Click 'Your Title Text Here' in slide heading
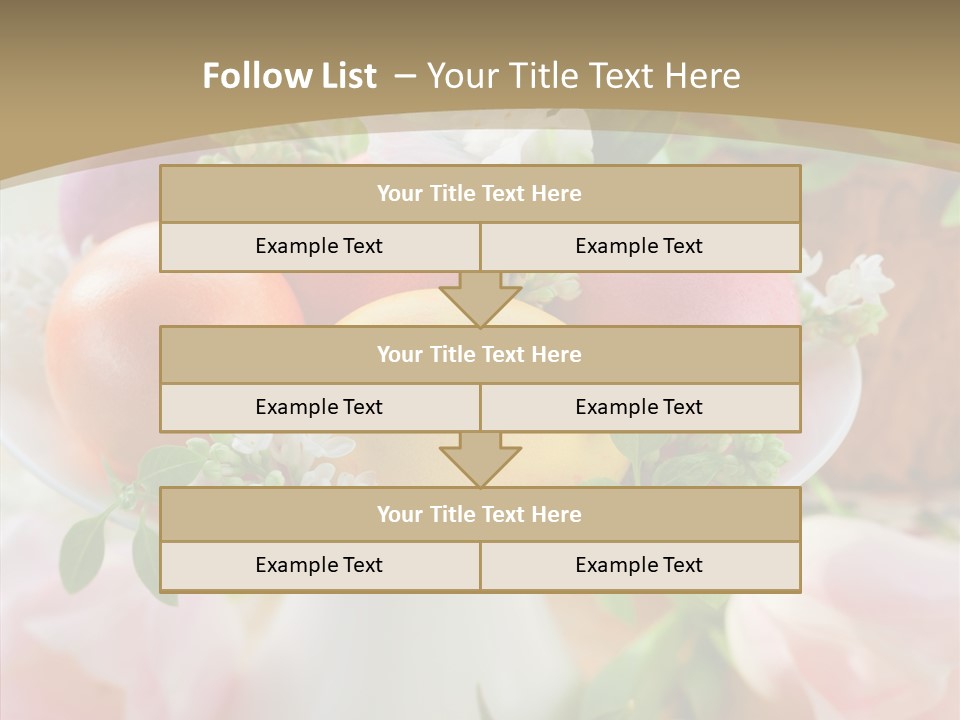 click(583, 76)
